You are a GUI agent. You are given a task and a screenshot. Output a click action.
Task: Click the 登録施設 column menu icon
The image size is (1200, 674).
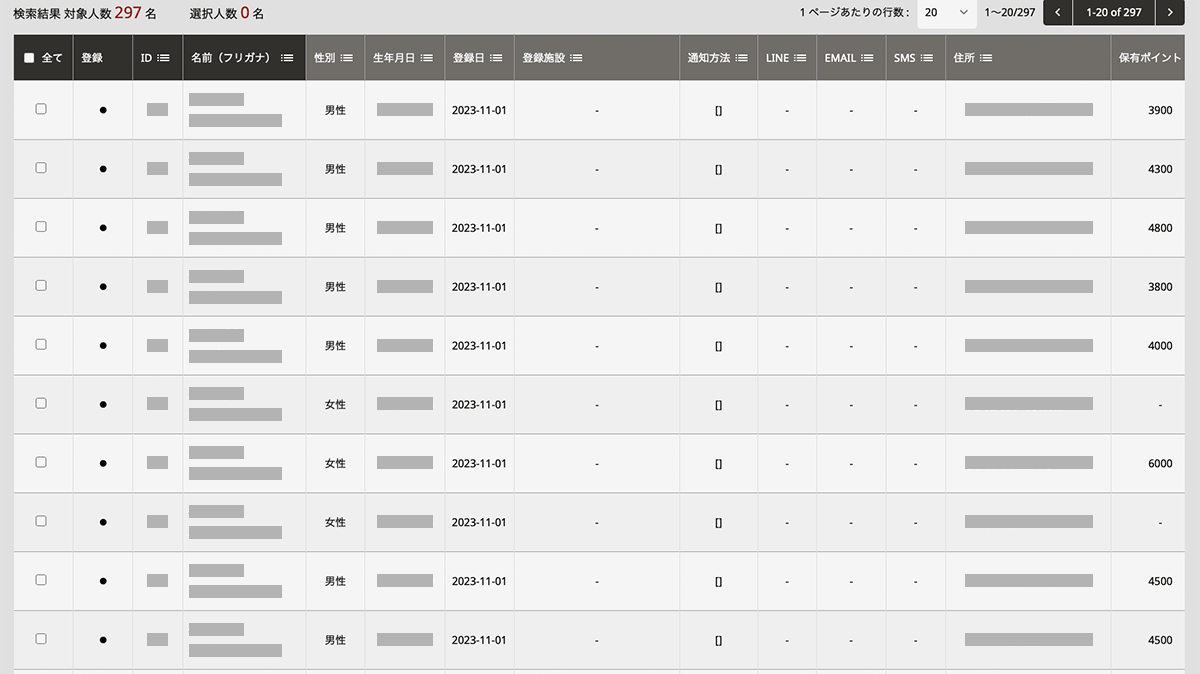coord(576,58)
